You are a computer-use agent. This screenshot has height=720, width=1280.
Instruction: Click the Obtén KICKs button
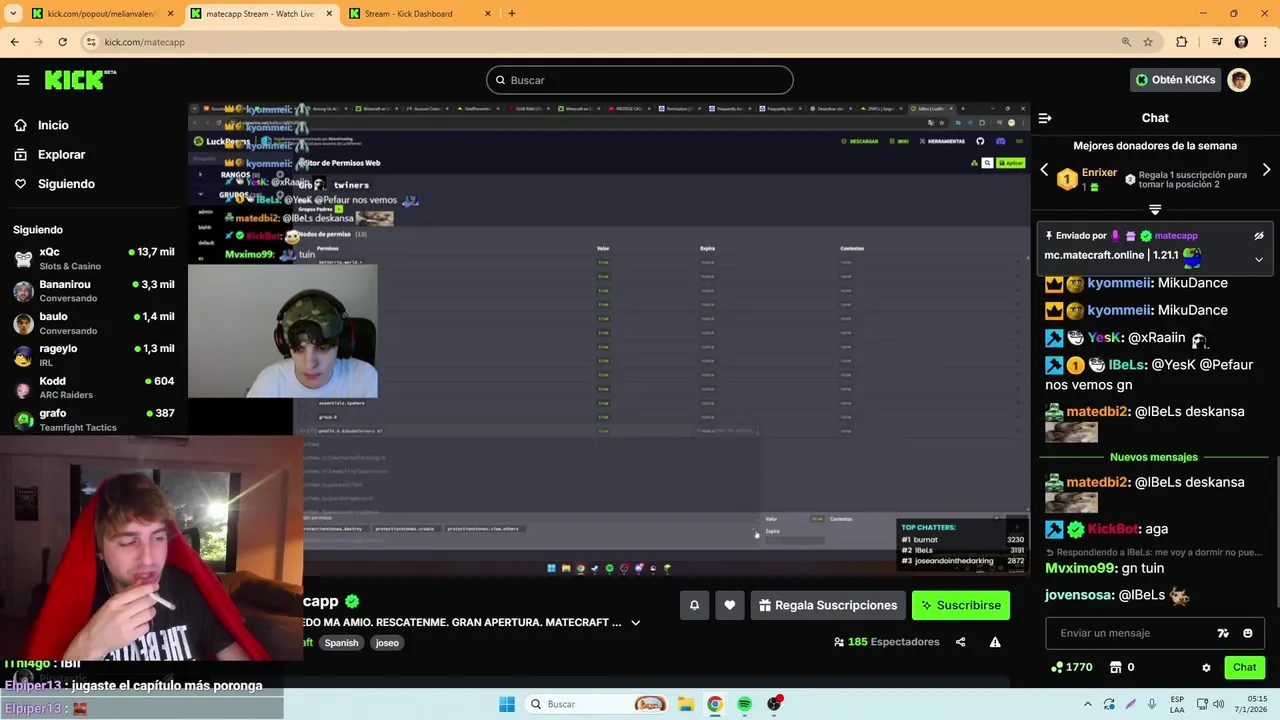[x=1176, y=80]
